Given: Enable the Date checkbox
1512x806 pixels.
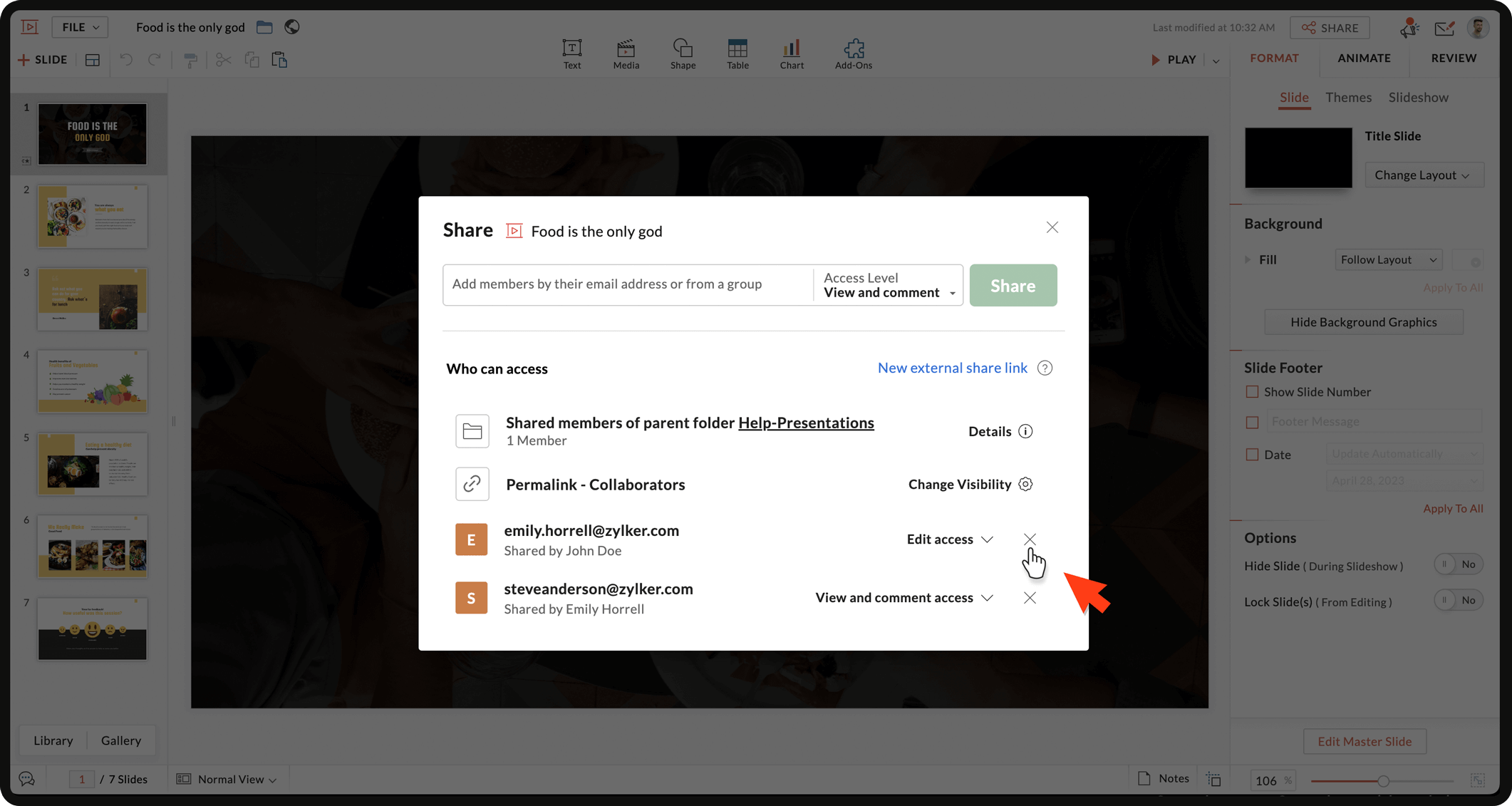Looking at the screenshot, I should coord(1252,454).
